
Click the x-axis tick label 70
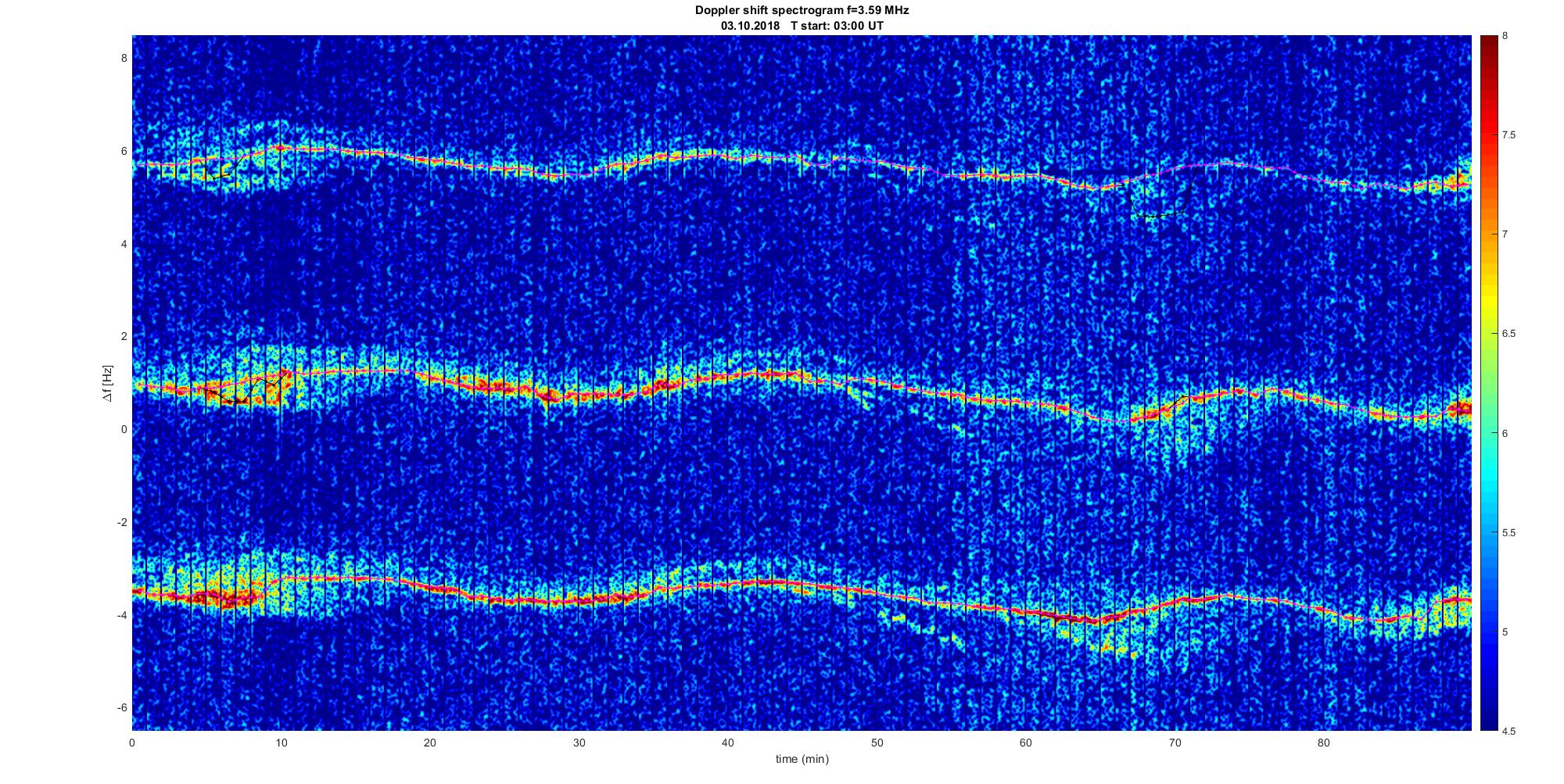coord(1175,743)
